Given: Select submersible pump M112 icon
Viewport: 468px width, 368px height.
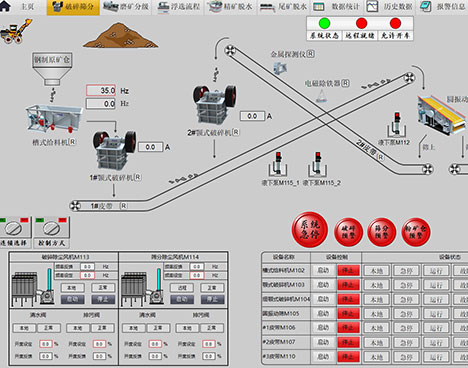Looking at the screenshot, I should tap(397, 125).
